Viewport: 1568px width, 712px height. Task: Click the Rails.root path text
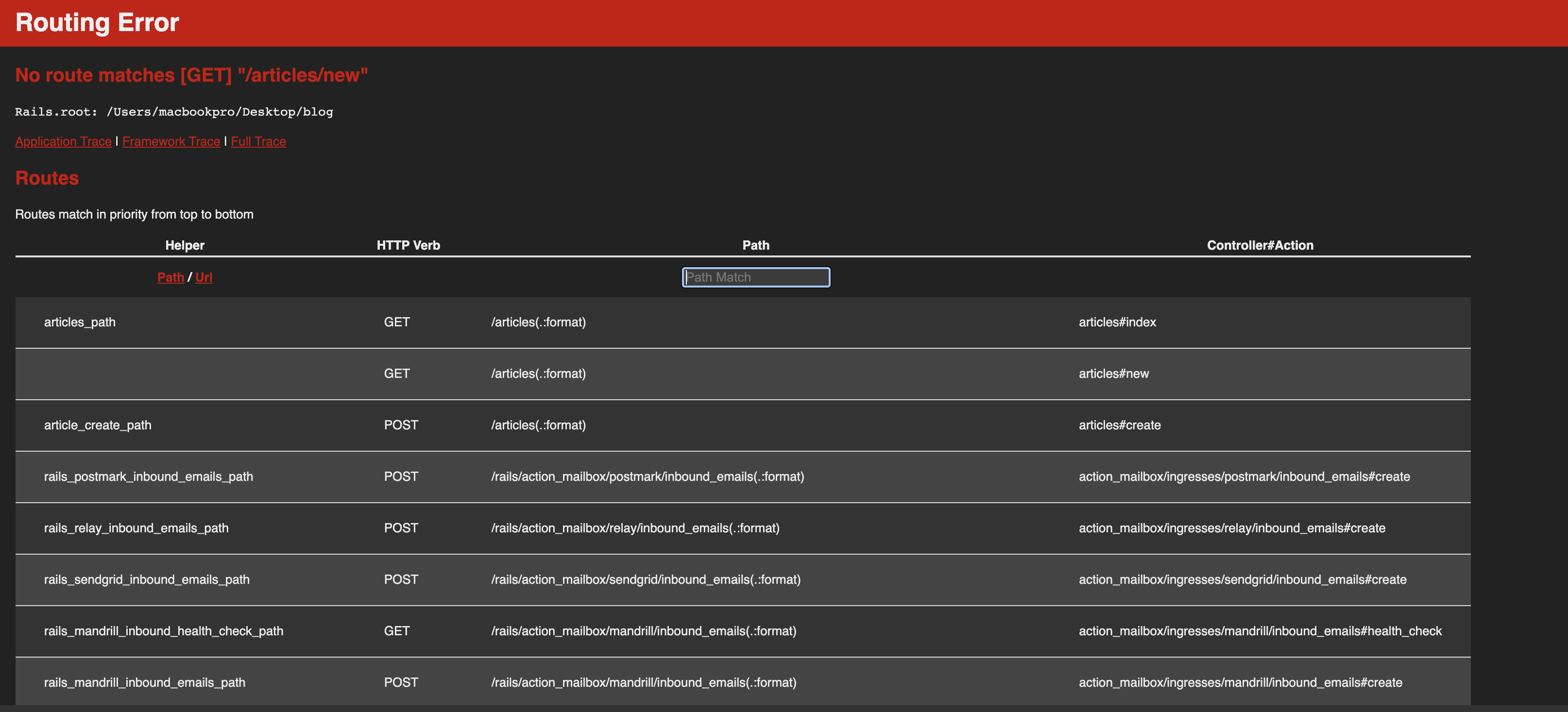click(x=174, y=112)
